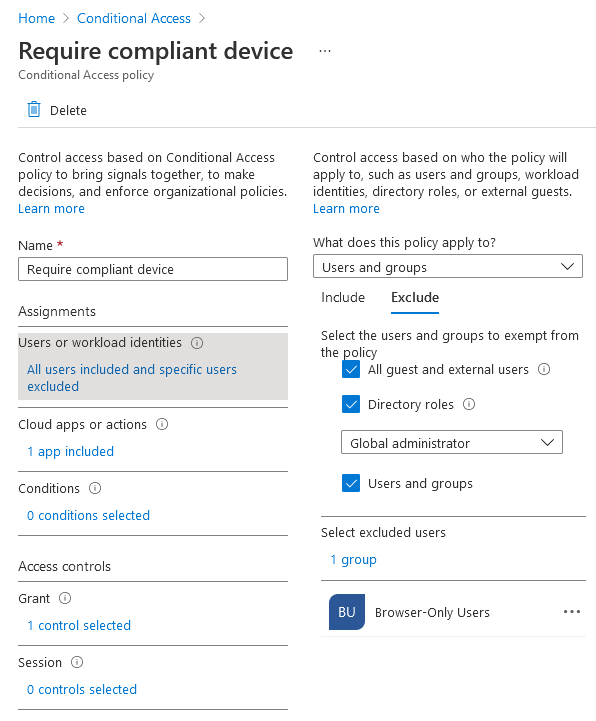Click info icon beside Cloud apps or actions
Screen dimensions: 596x721
tap(162, 424)
